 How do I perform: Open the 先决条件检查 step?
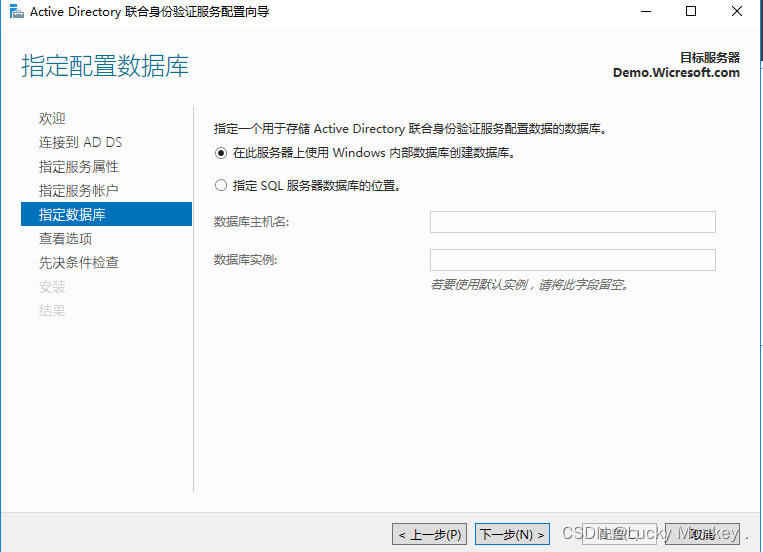[79, 262]
